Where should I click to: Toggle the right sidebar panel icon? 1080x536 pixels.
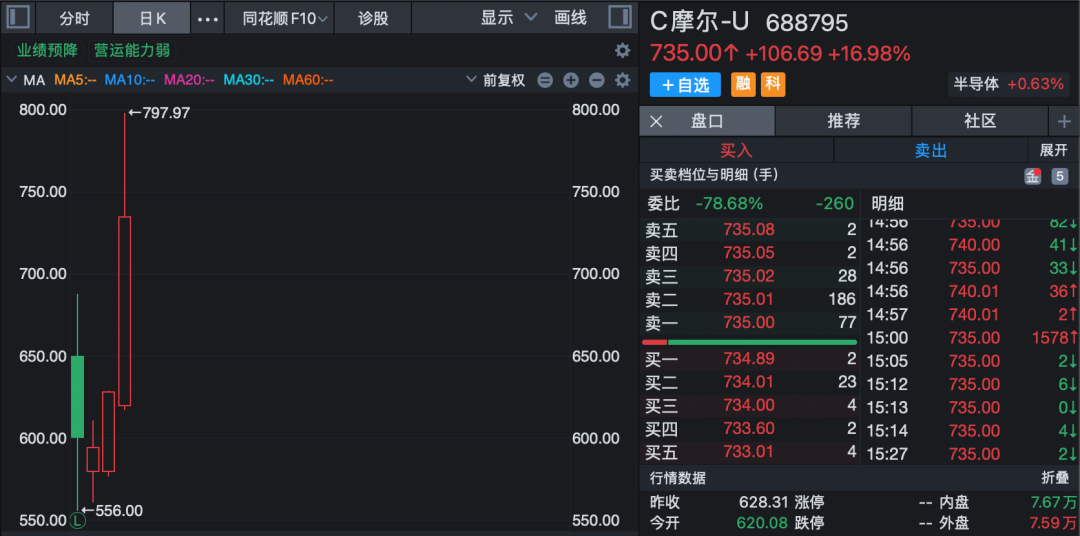619,18
